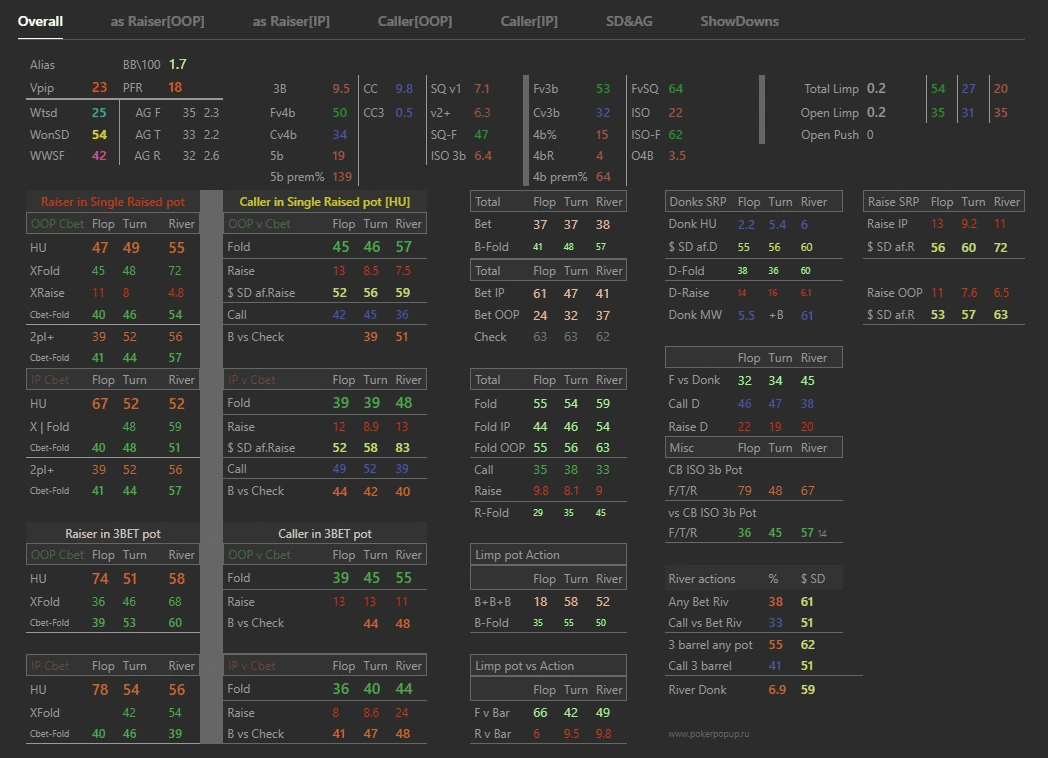This screenshot has height=758, width=1048.
Task: Open the SD&AG tab
Action: pyautogui.click(x=629, y=21)
